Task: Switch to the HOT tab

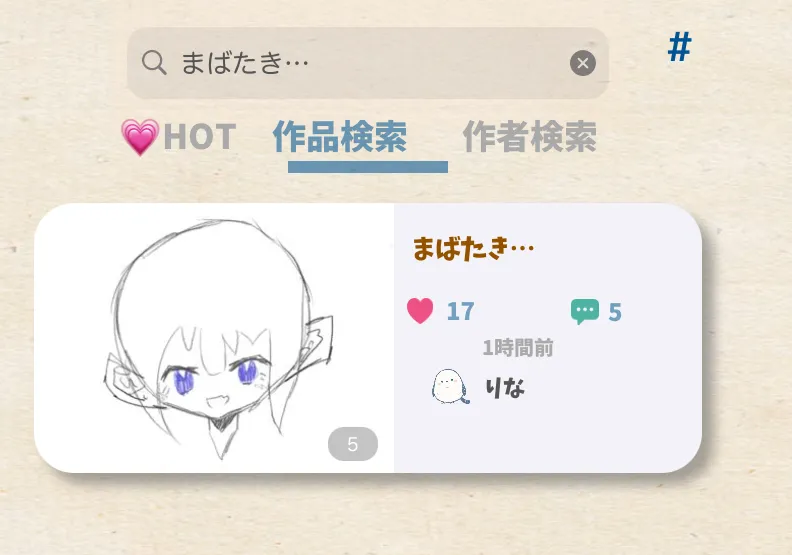Action: pyautogui.click(x=200, y=136)
